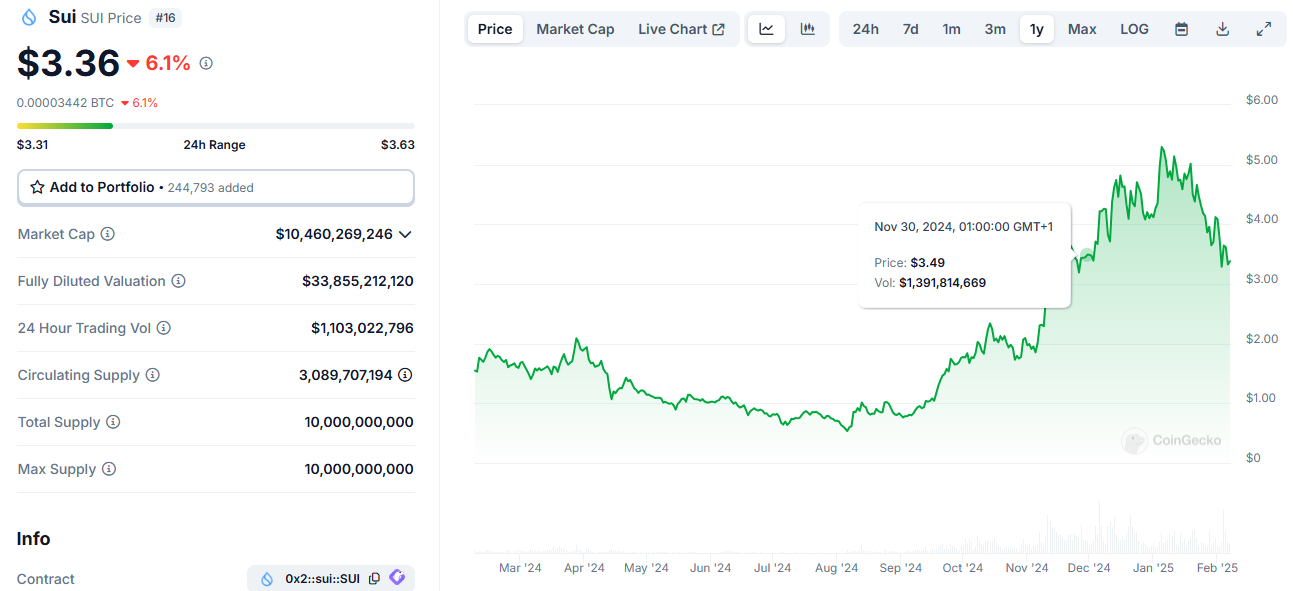
Task: Open price change info icon beside 6.1%
Action: click(206, 63)
